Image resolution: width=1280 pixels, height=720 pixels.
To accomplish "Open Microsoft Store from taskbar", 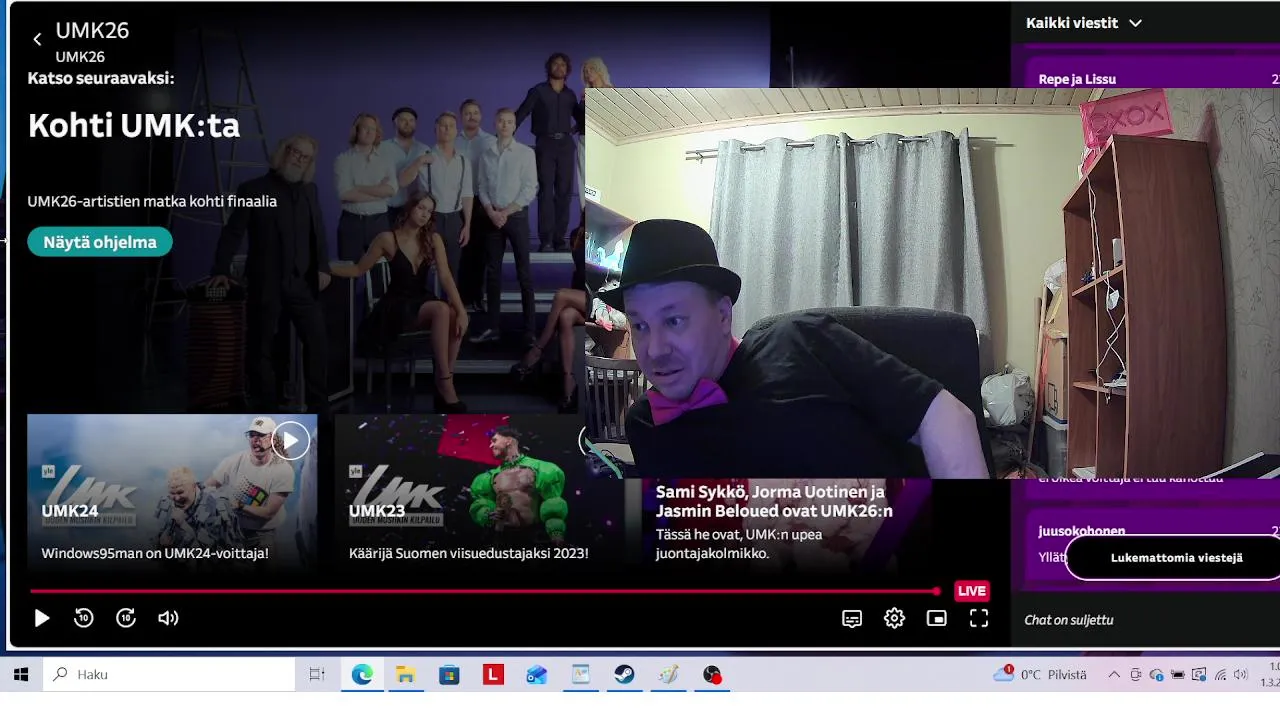I will 449,675.
